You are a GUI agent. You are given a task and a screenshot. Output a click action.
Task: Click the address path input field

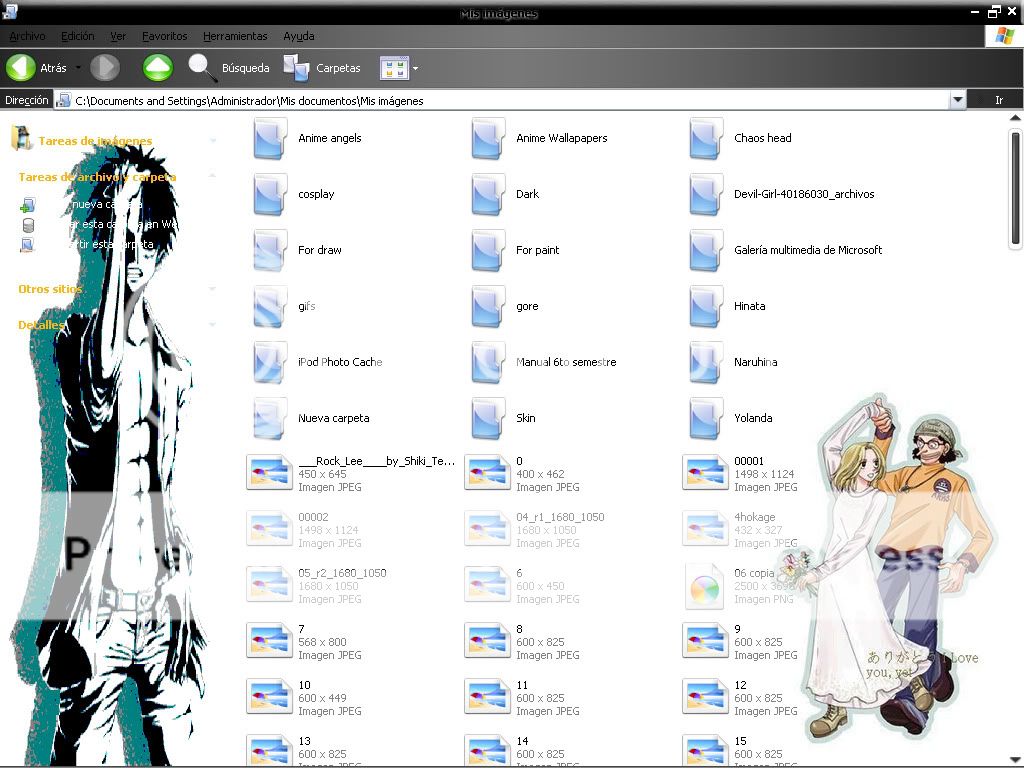[501, 101]
